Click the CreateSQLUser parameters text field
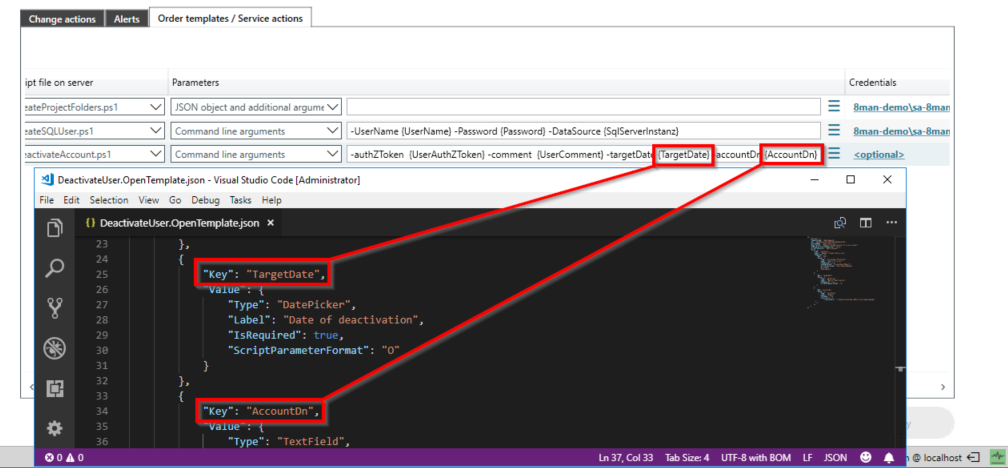The image size is (1008, 468). (x=584, y=130)
